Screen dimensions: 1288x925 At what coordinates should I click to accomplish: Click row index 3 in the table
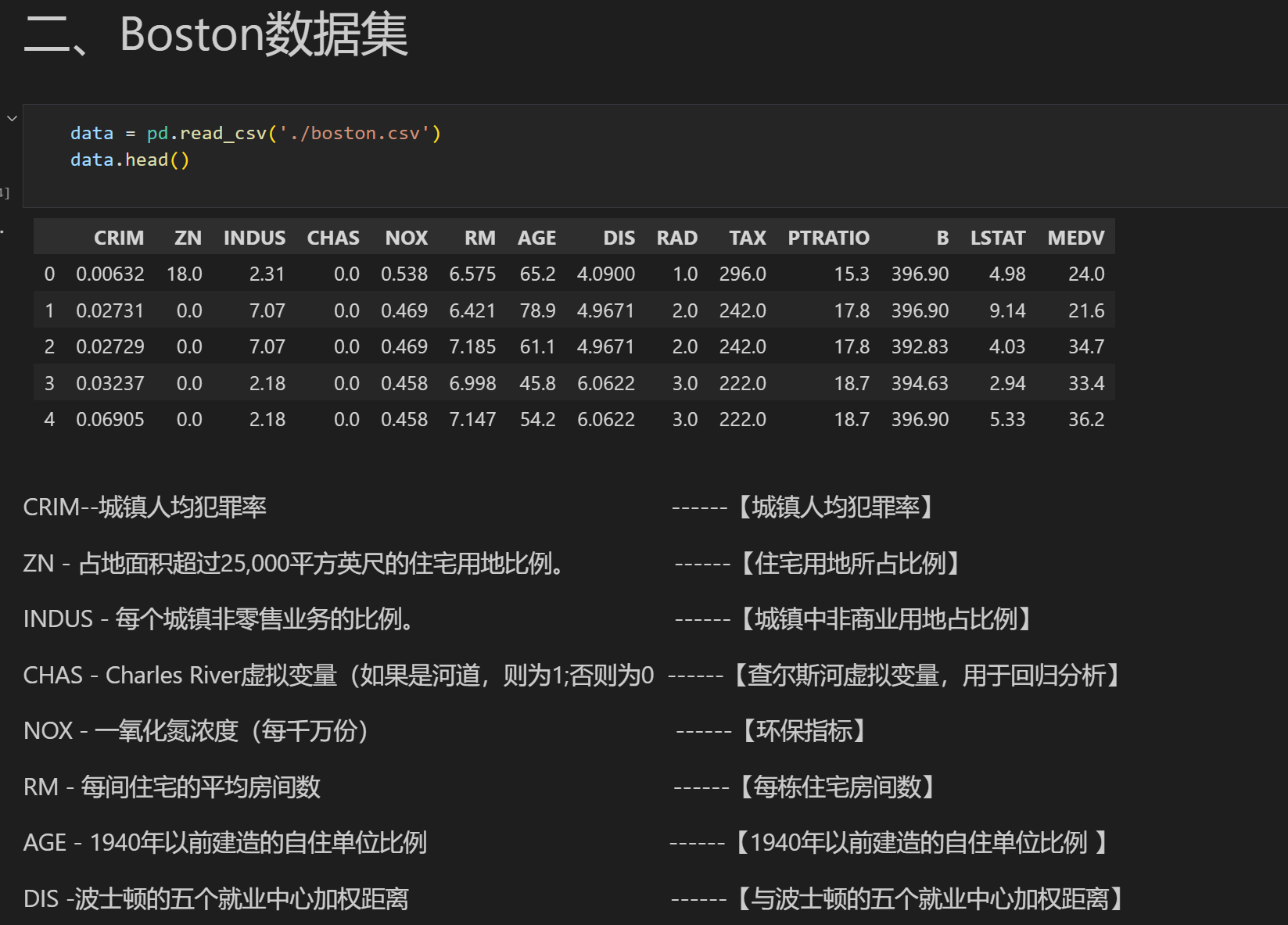point(49,384)
